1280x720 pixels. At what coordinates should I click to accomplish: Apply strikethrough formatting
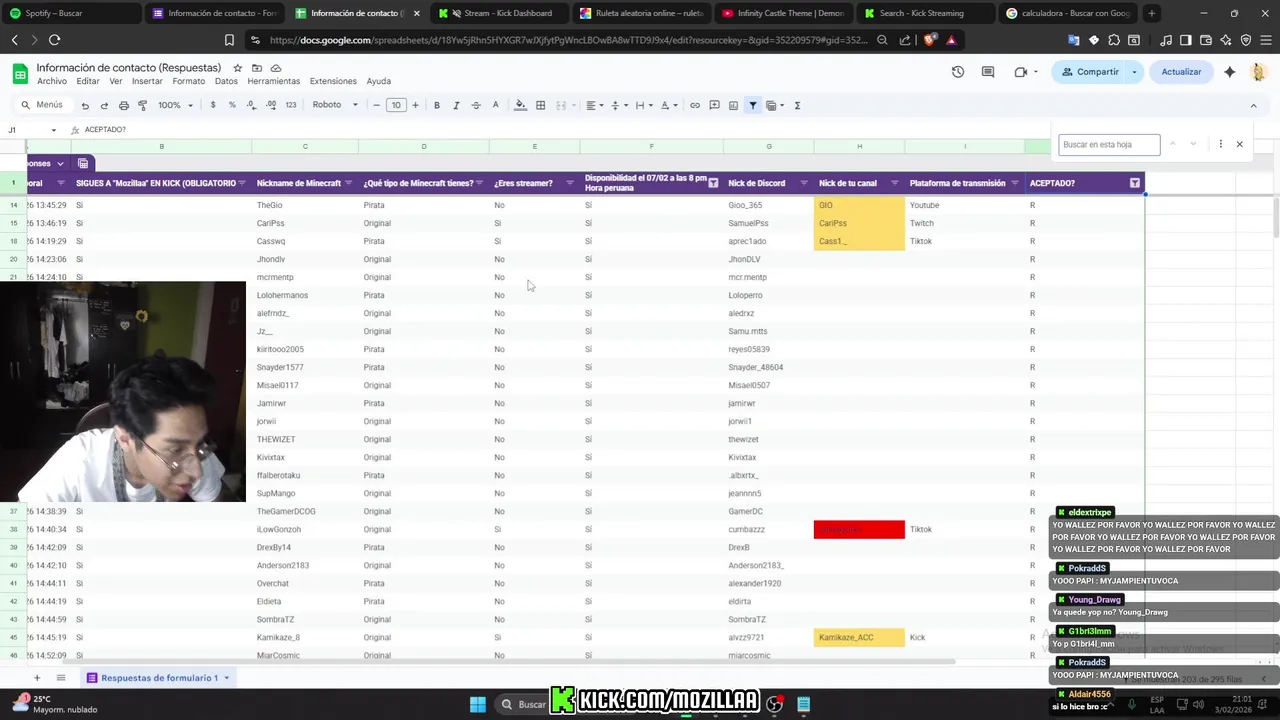tap(476, 105)
